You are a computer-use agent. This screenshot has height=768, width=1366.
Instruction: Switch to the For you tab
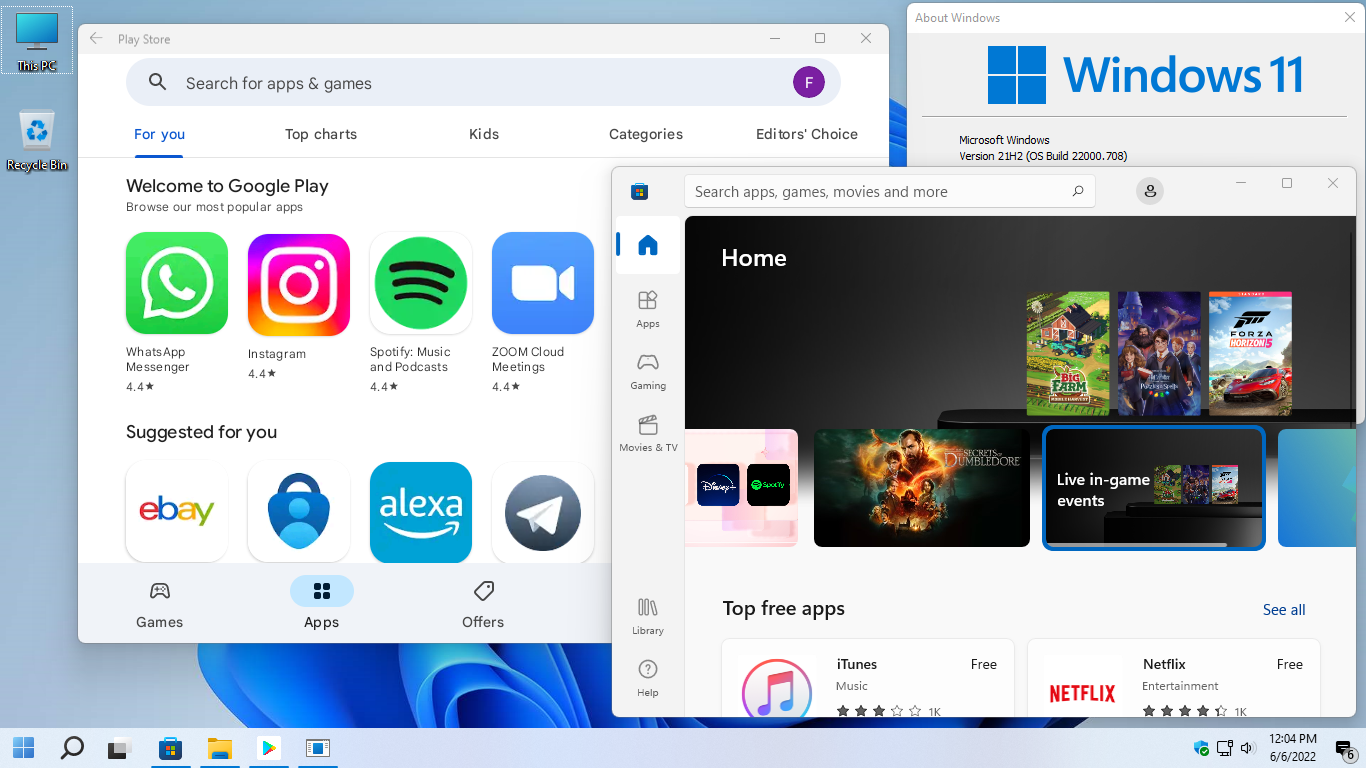(160, 134)
